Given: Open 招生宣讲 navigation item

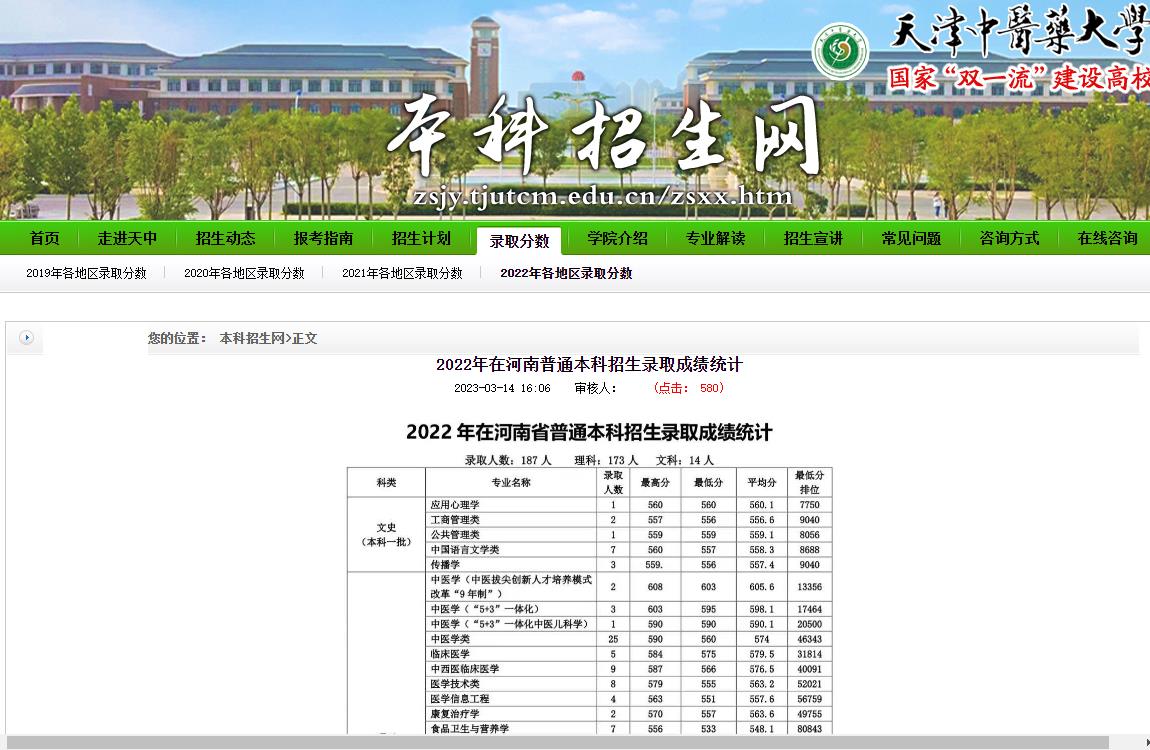Looking at the screenshot, I should click(813, 239).
